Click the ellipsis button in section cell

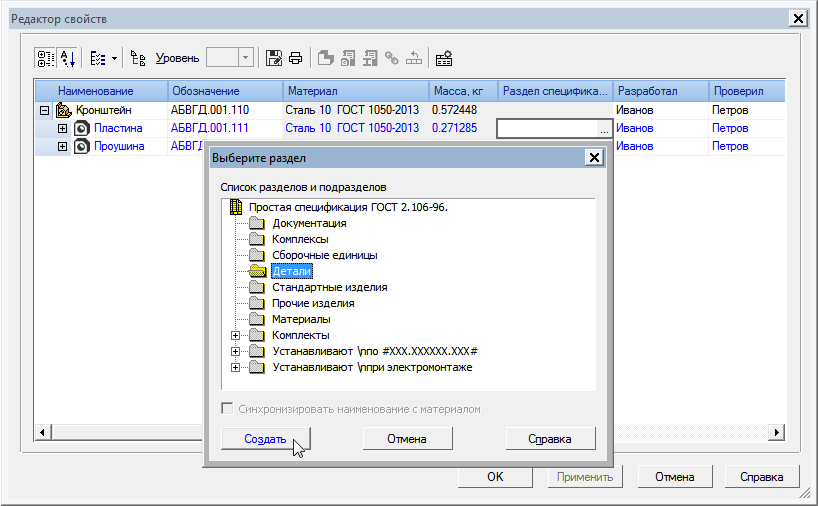click(603, 129)
